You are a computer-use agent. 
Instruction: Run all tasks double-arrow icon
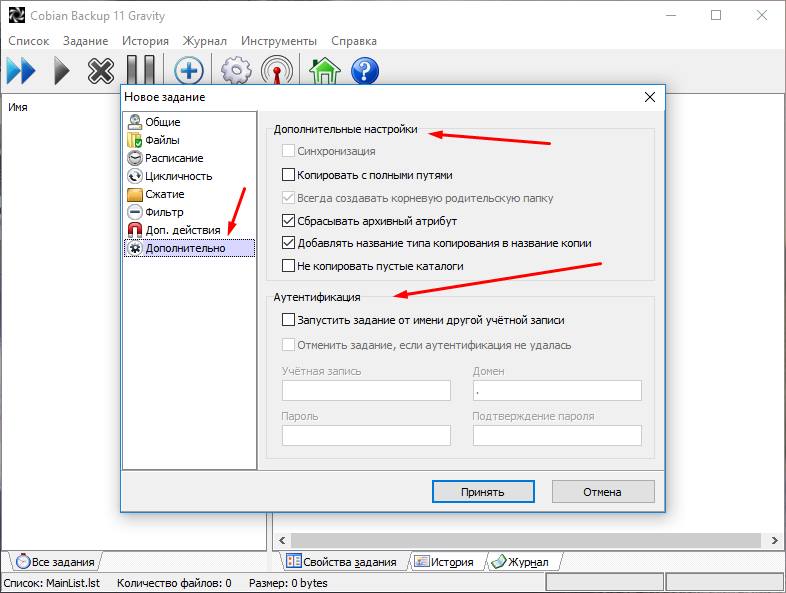[x=21, y=71]
